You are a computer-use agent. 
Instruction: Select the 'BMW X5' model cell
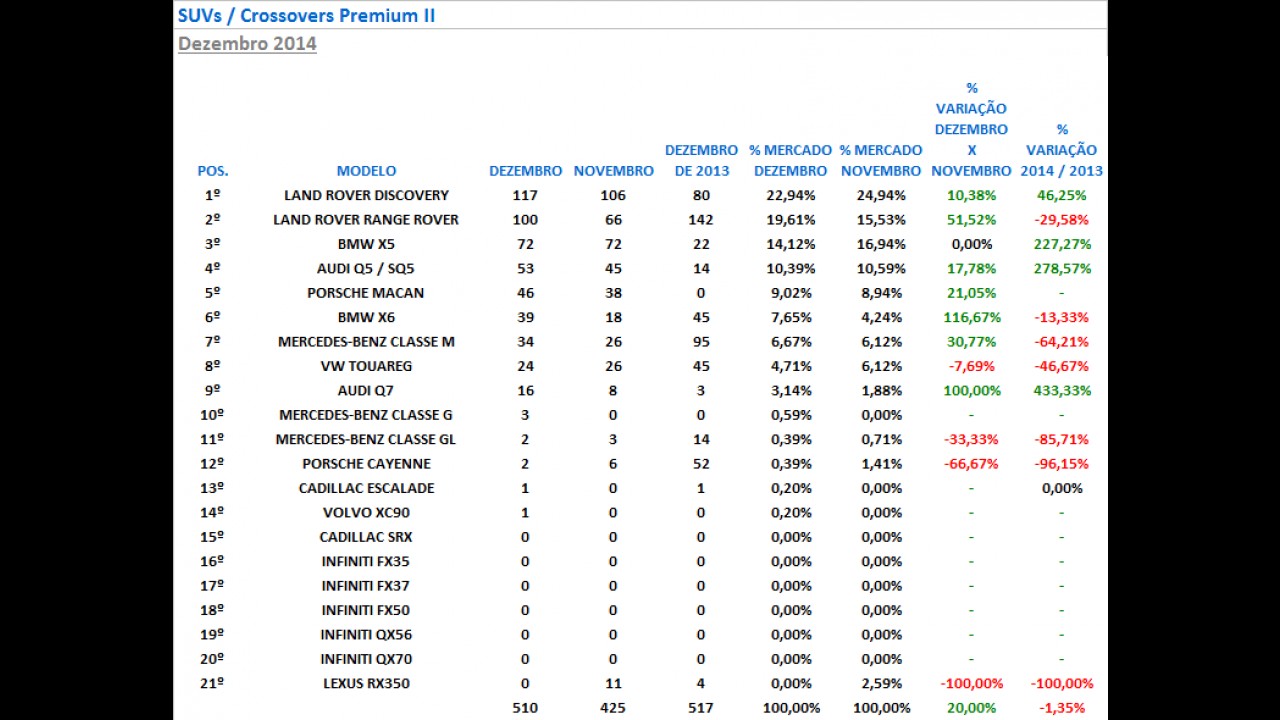click(x=366, y=244)
